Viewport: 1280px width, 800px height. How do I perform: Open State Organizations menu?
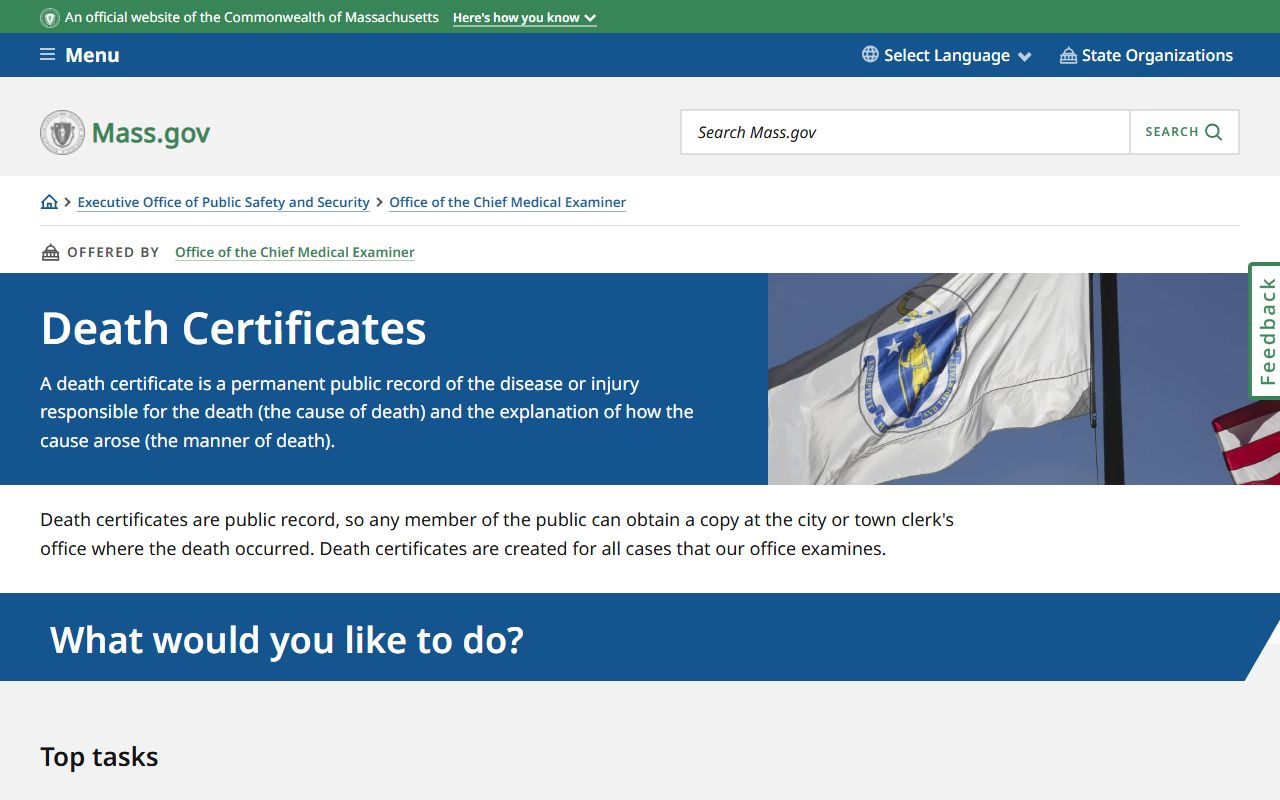click(1146, 55)
